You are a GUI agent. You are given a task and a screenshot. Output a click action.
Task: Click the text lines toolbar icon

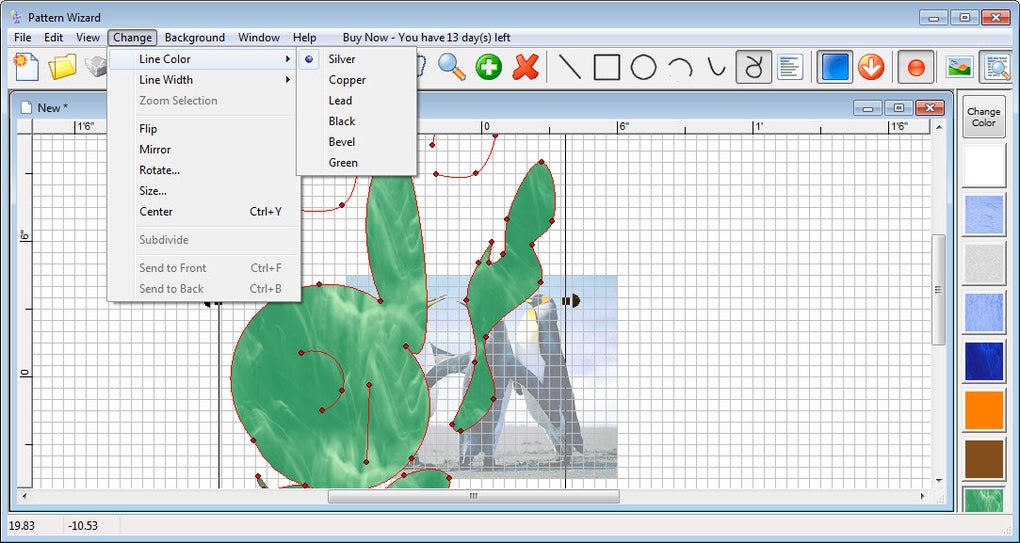[790, 67]
